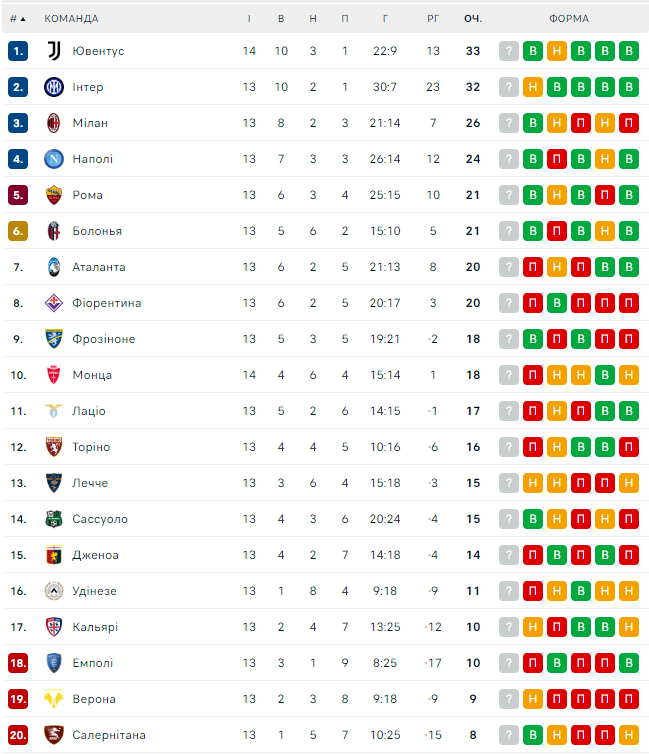Viewport: 649px width, 754px height.
Task: Click the Fiorentina club logo
Action: [x=53, y=303]
